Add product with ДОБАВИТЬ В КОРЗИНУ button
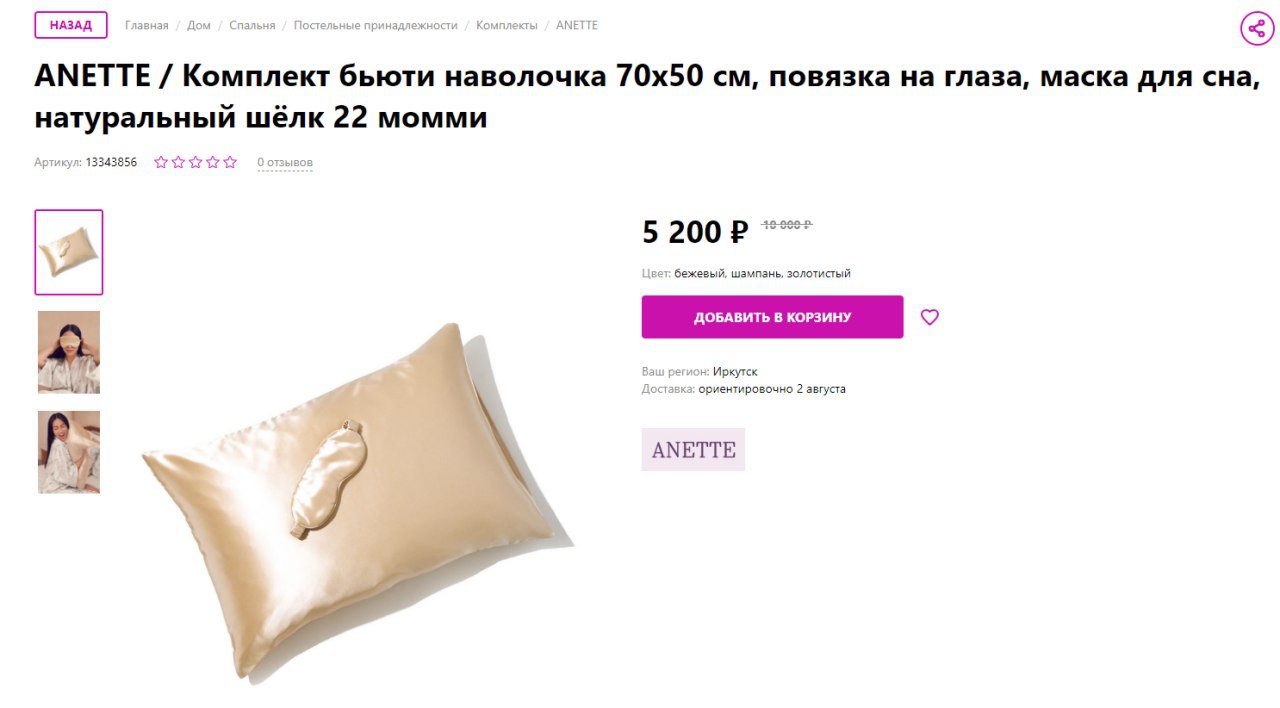Viewport: 1280px width, 708px height. pos(772,317)
